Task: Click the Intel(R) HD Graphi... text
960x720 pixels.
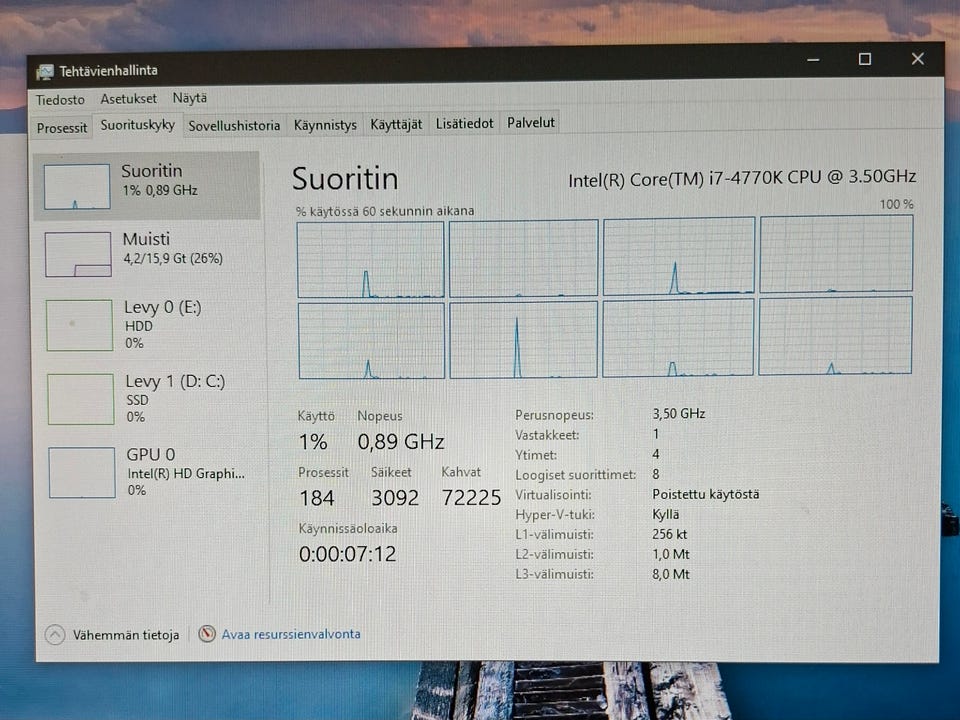Action: click(186, 474)
